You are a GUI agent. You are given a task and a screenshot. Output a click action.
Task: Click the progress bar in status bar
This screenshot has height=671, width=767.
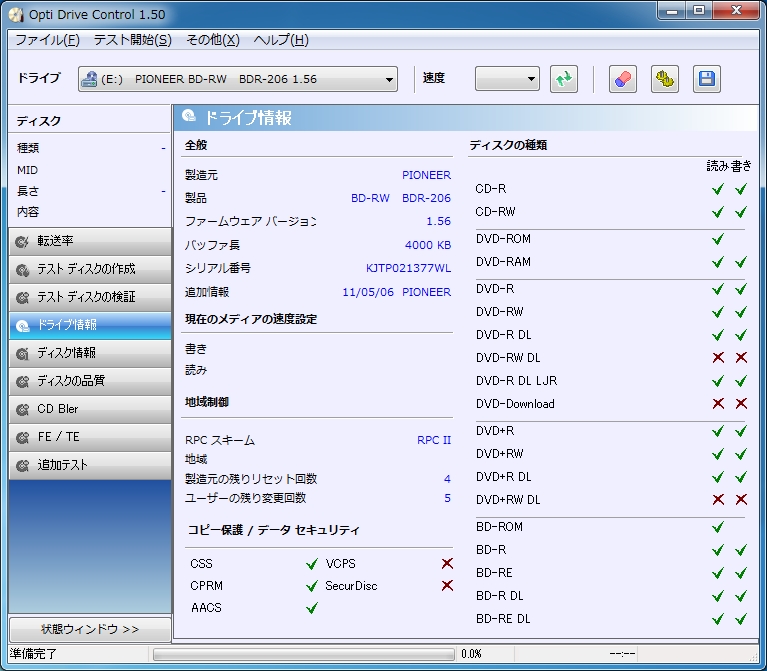303,654
